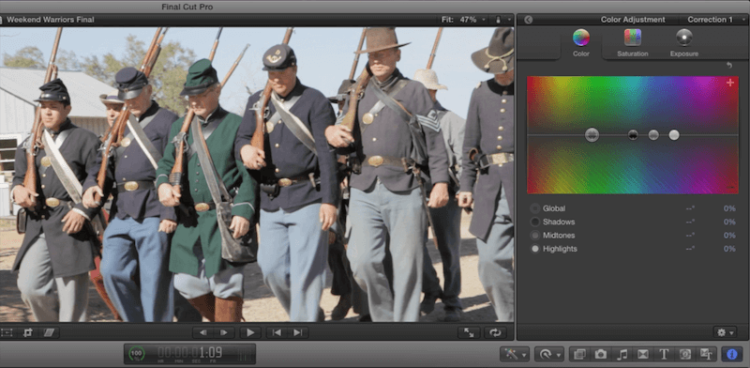Enable the Crop tool in the viewer
The image size is (750, 368).
point(28,333)
